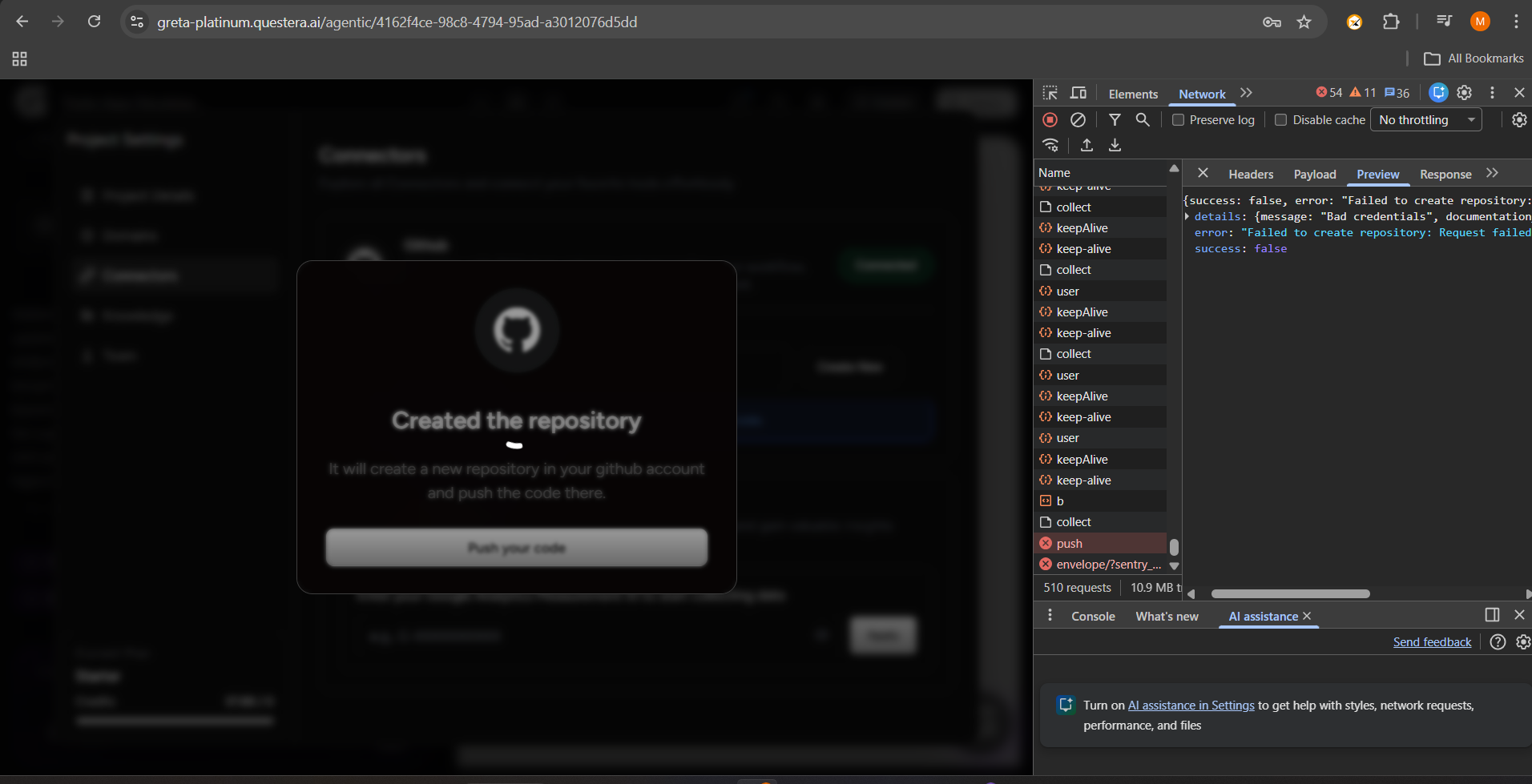1532x784 pixels.
Task: Click the preview horizontal scrollbar
Action: (1290, 594)
